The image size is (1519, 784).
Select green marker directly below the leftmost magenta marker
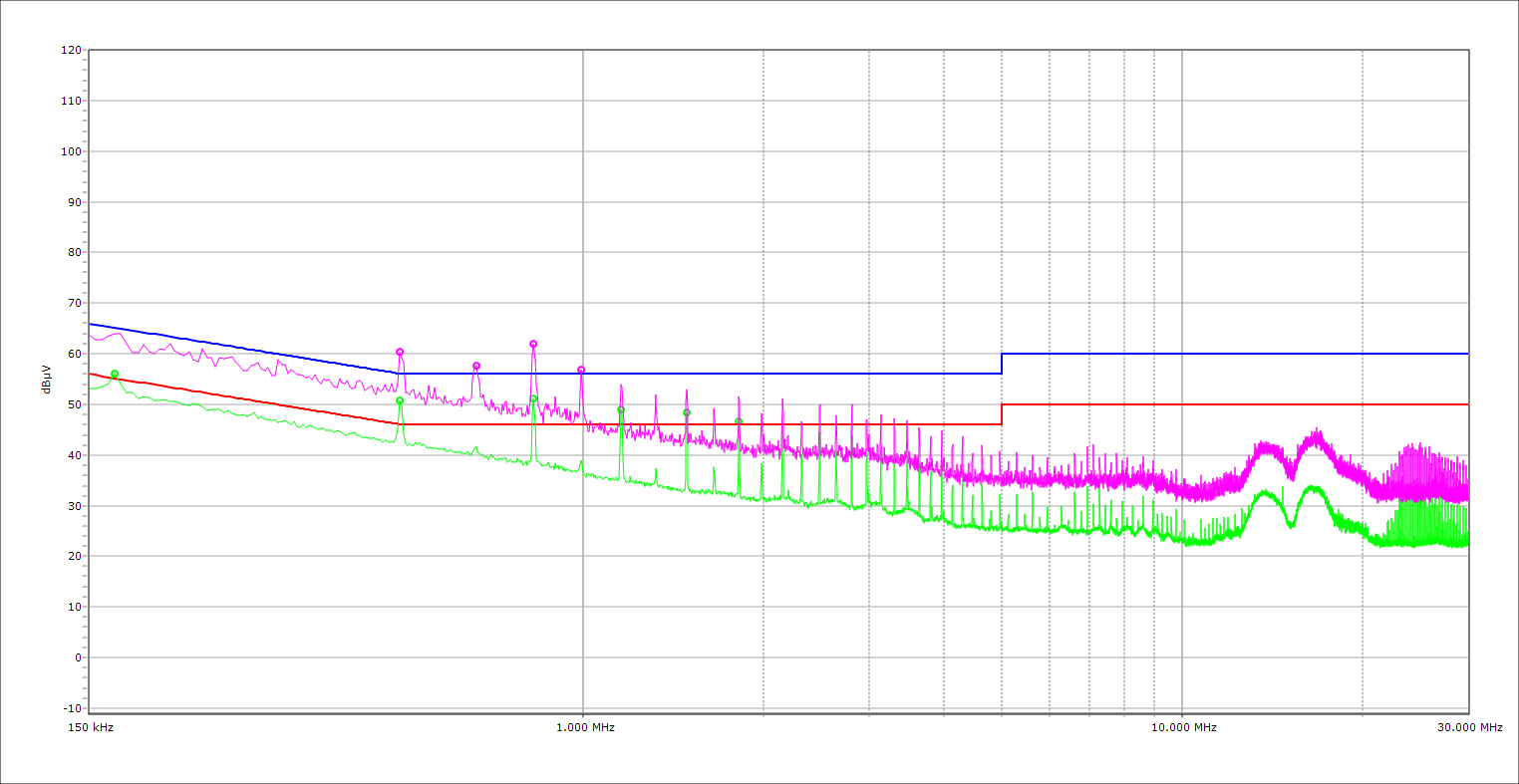400,401
